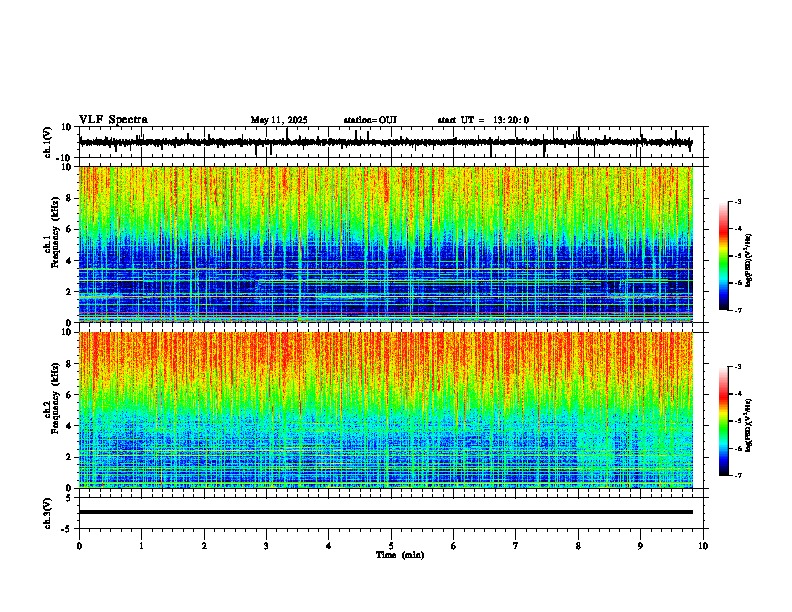The height and width of the screenshot is (612, 792).
Task: Click time axis tick label "9"
Action: (640, 546)
